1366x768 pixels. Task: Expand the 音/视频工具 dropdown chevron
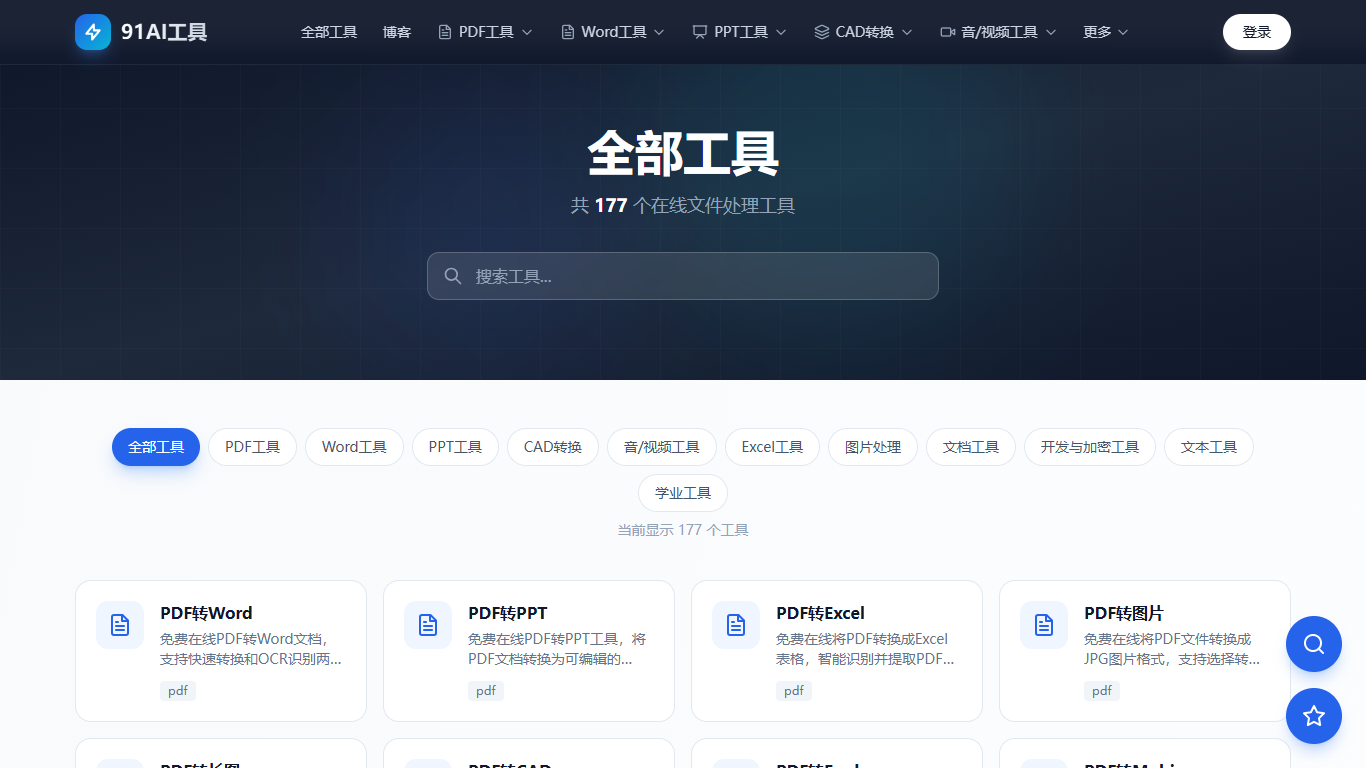click(x=1051, y=32)
